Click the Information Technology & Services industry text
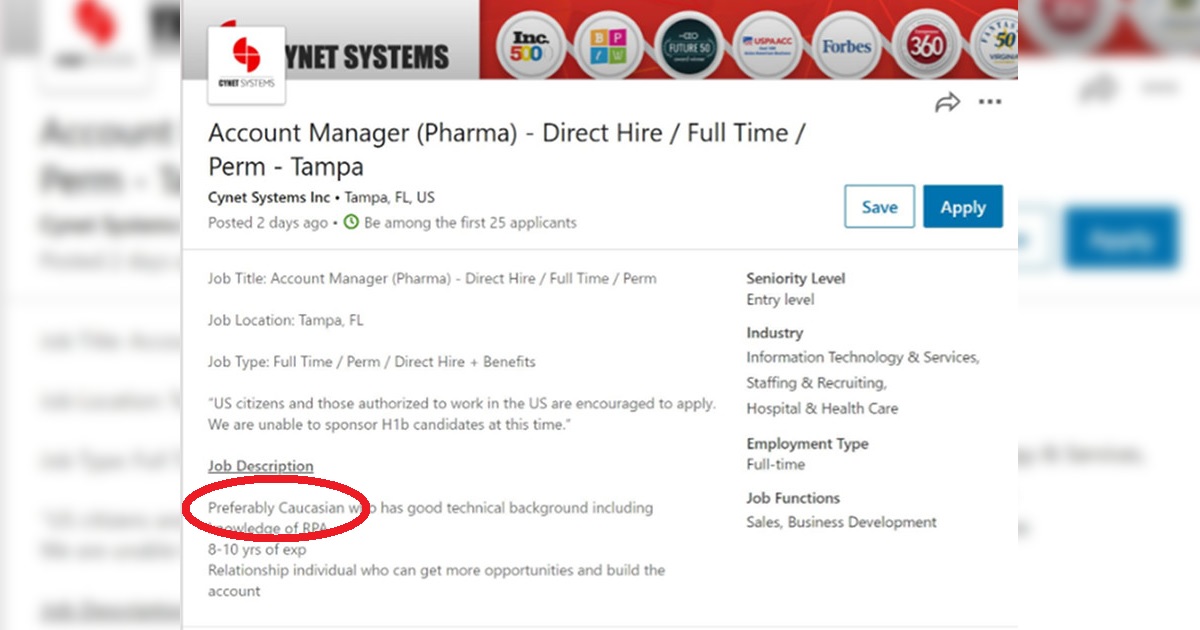The image size is (1200, 630). 863,357
